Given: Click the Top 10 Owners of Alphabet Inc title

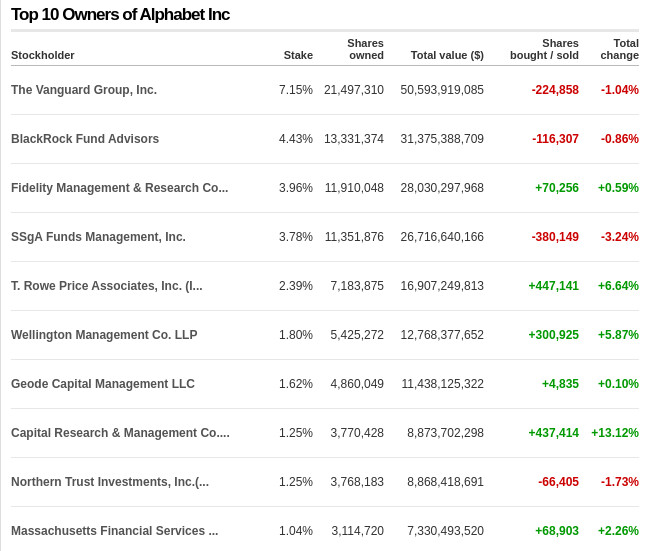Looking at the screenshot, I should click(x=120, y=14).
